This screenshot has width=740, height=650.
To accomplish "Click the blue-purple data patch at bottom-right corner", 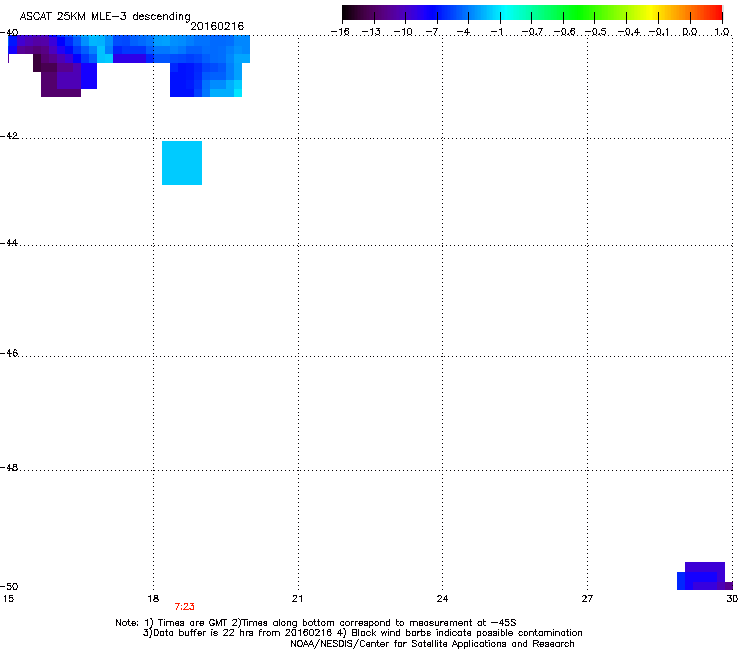I will click(x=705, y=576).
